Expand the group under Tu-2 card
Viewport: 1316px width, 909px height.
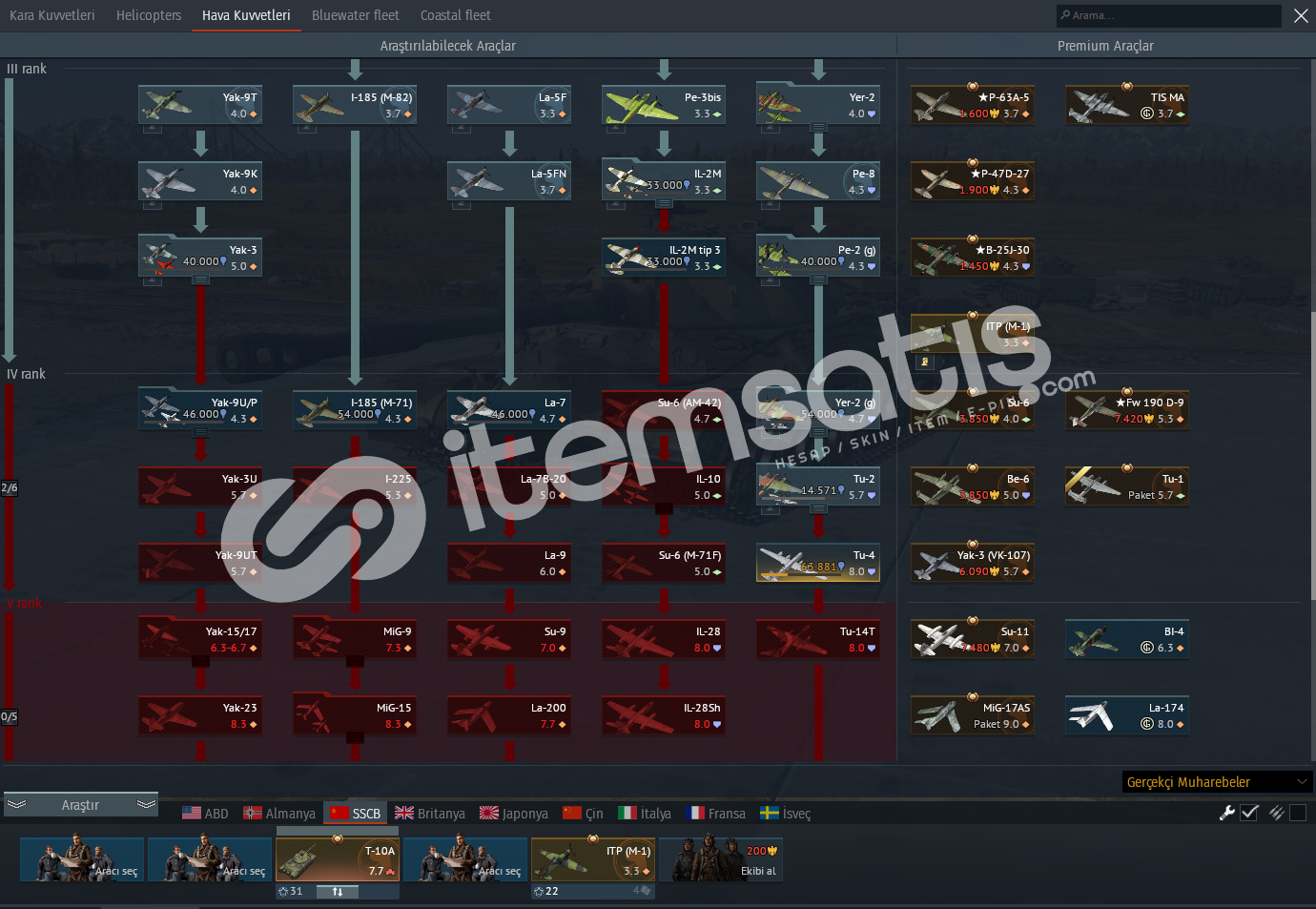click(x=818, y=508)
